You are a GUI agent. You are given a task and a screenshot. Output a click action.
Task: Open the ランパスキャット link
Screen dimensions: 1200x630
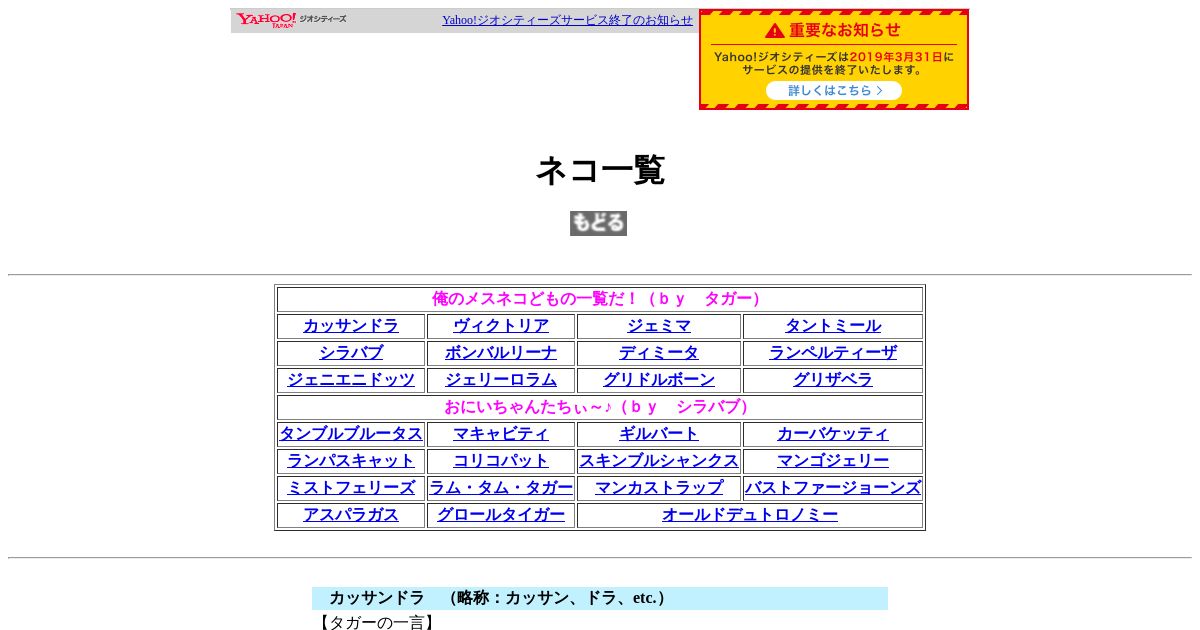tap(351, 461)
